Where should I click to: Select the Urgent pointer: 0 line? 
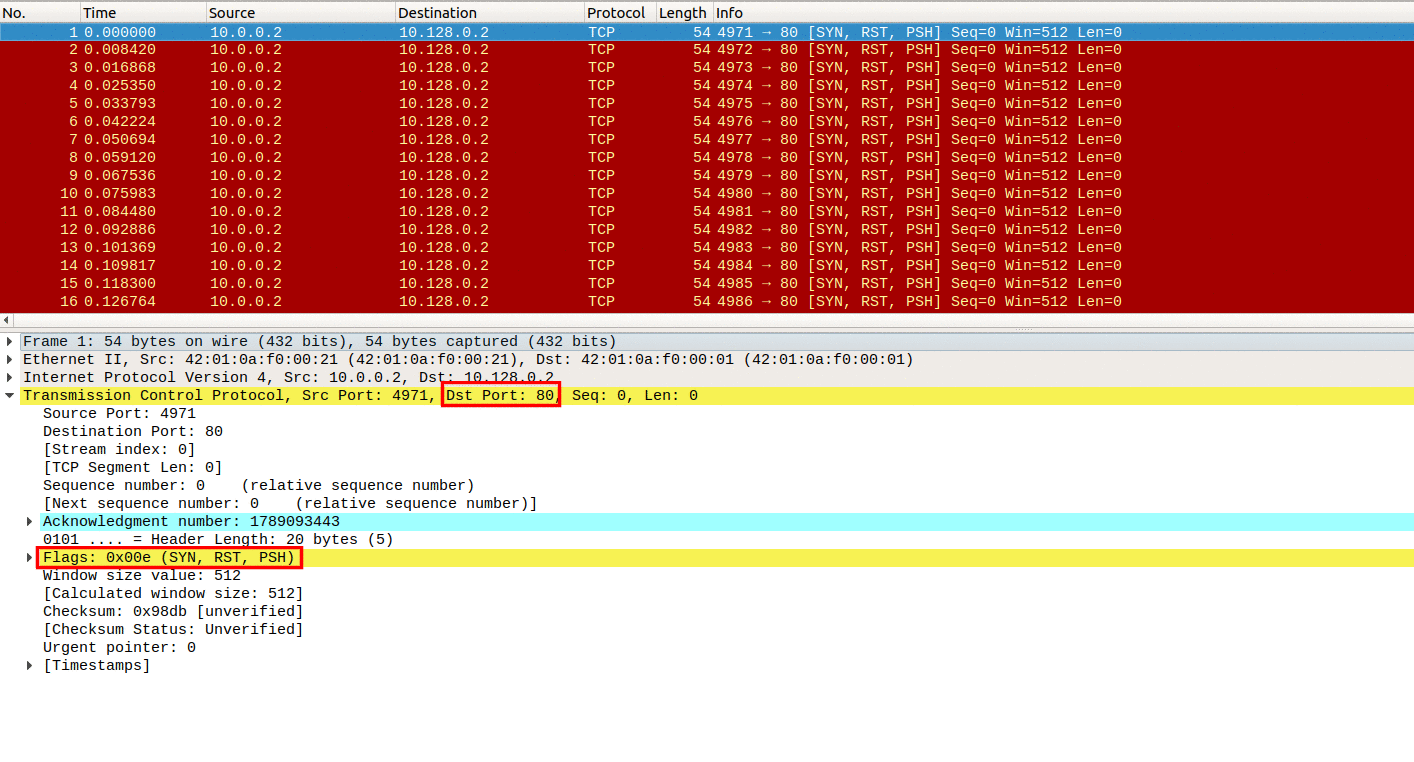pyautogui.click(x=119, y=648)
